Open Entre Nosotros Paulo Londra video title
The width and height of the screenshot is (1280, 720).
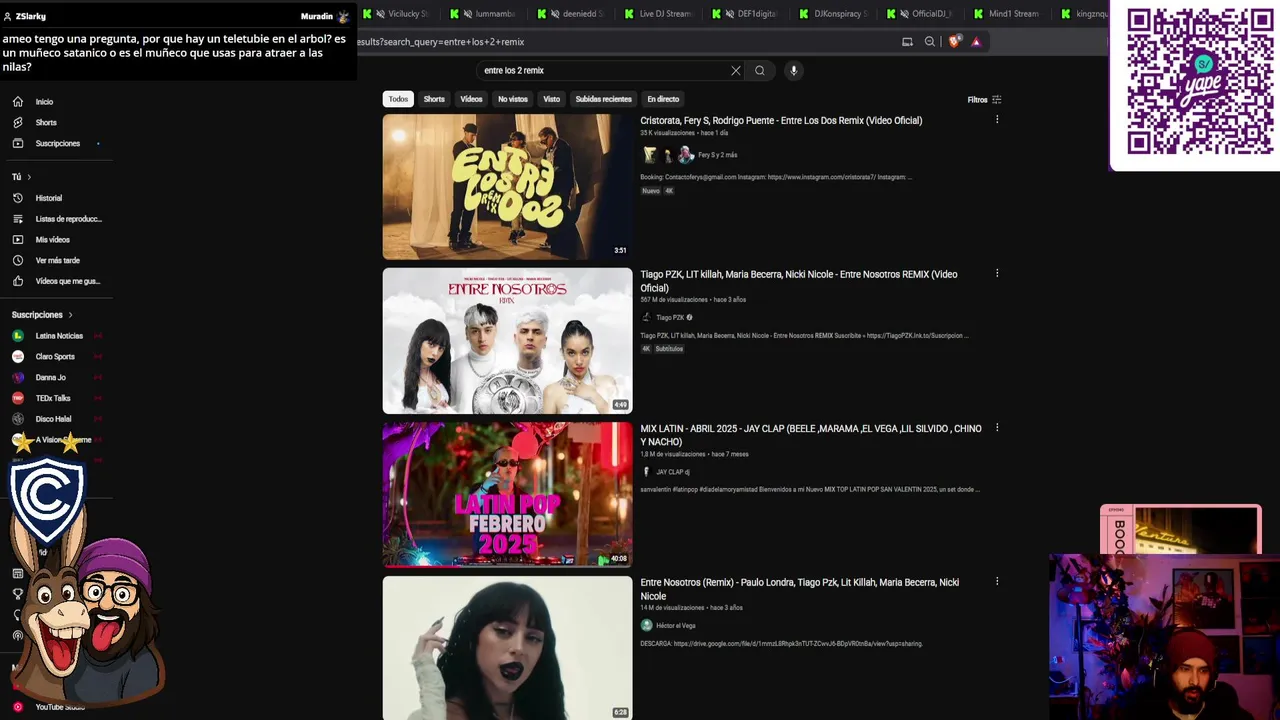click(800, 589)
